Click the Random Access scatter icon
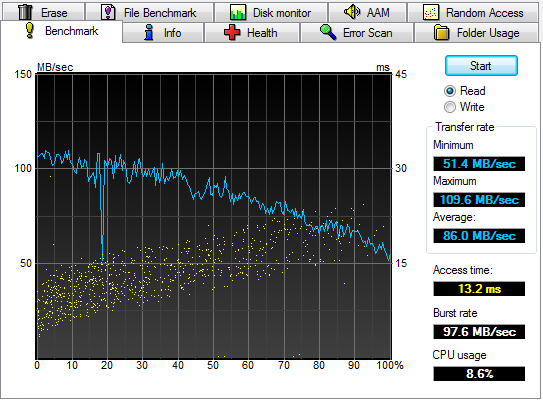 tap(431, 12)
